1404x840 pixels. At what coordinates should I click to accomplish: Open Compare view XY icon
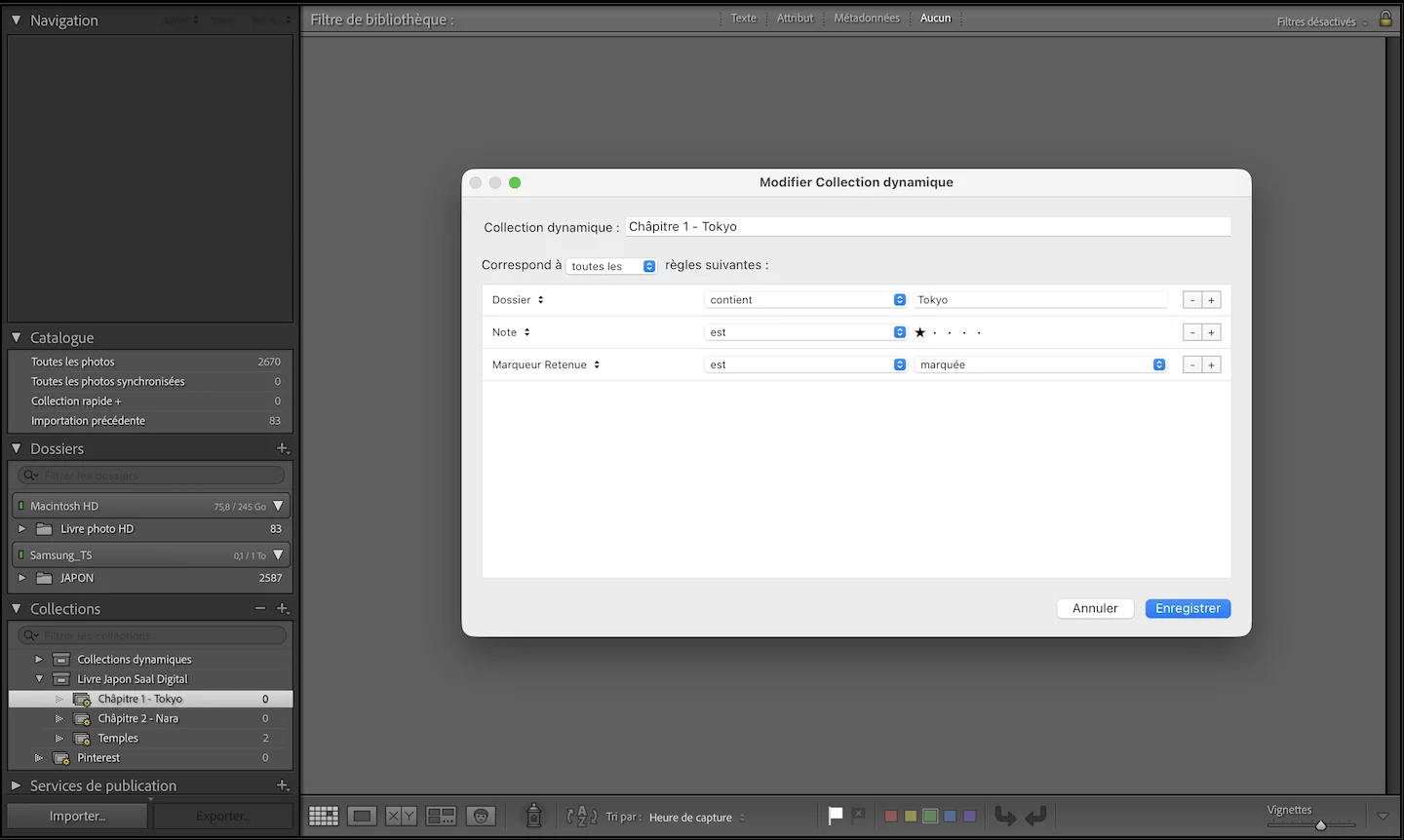click(401, 817)
